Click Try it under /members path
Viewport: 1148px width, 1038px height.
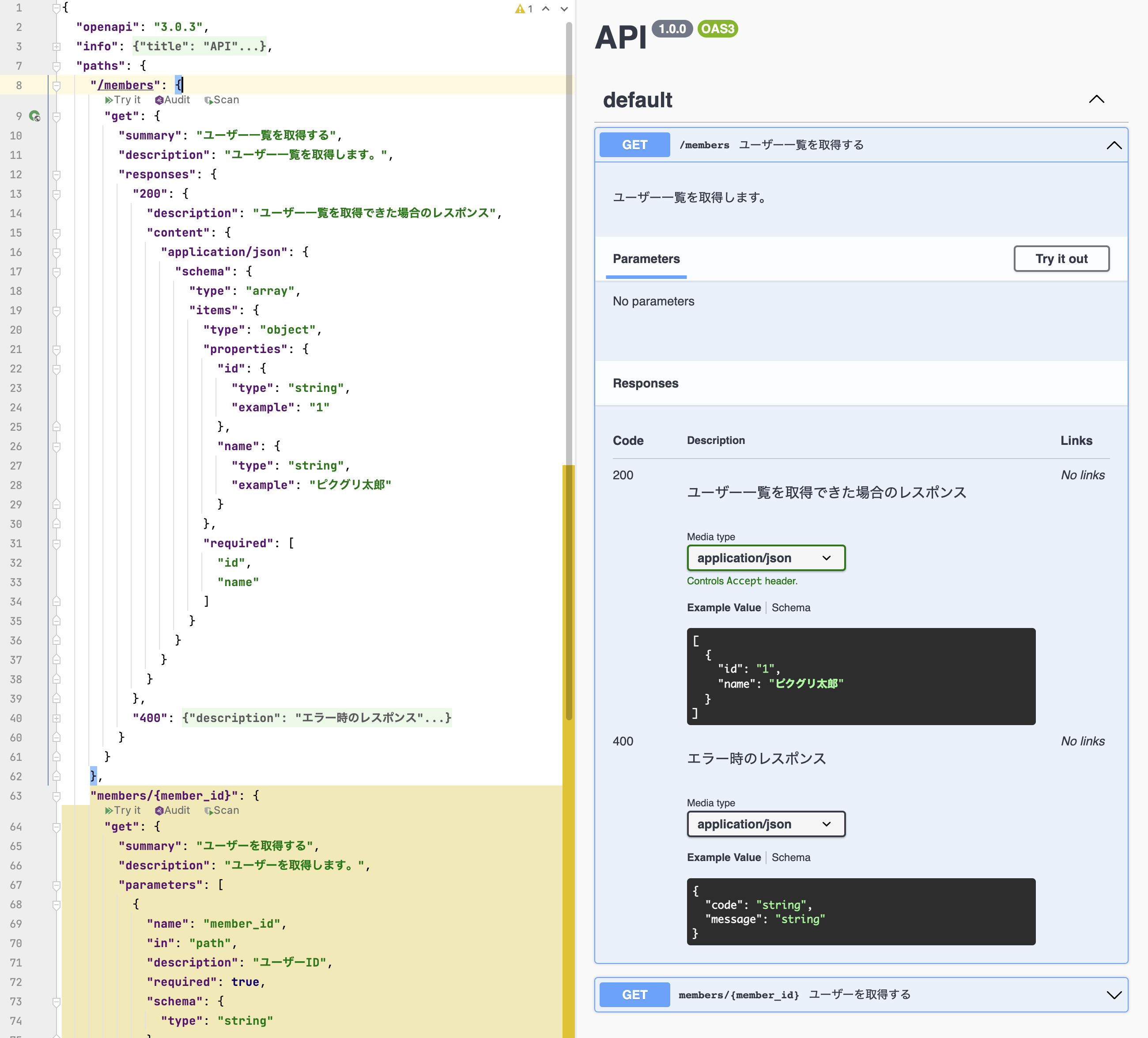122,100
